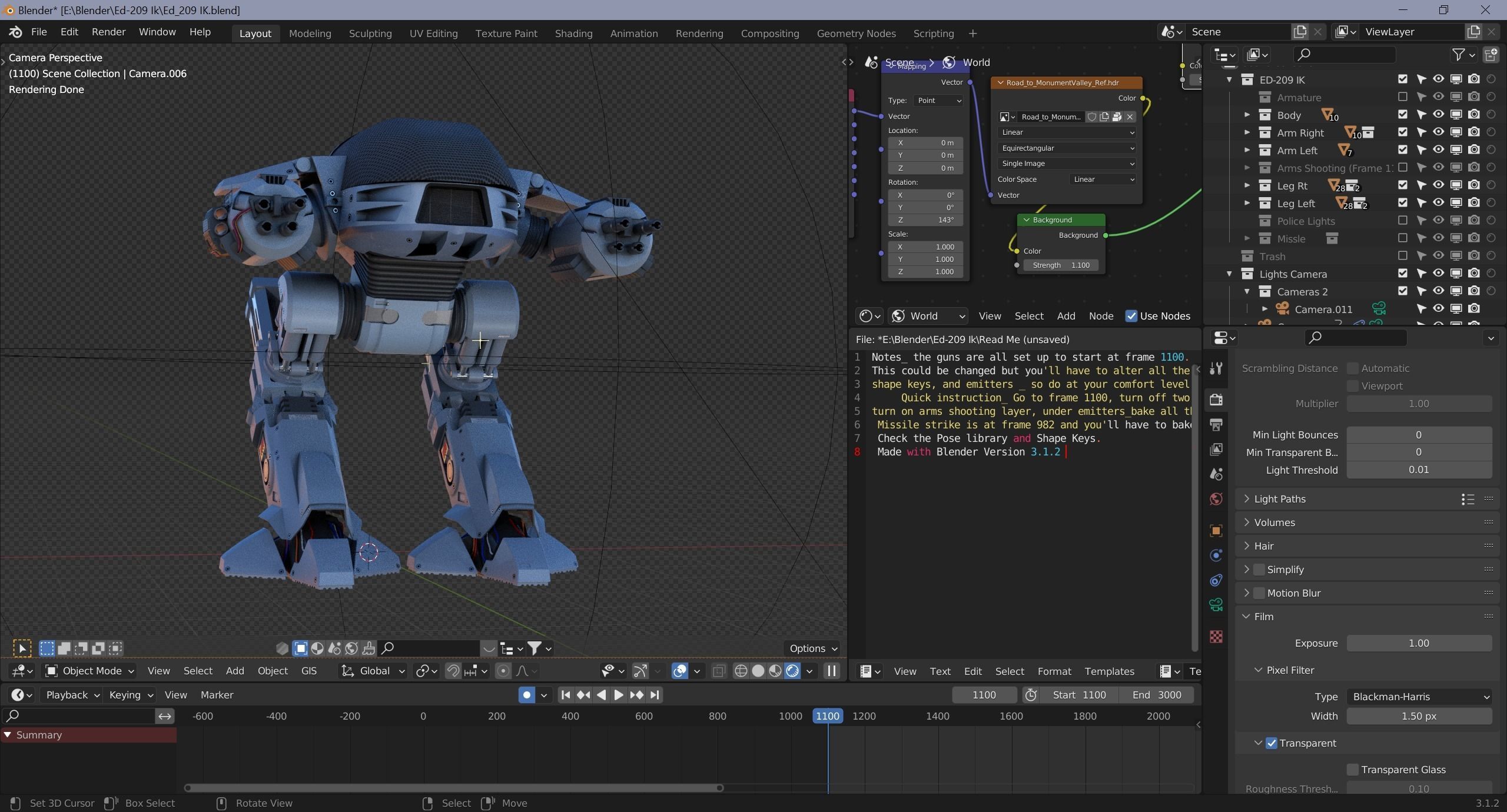The width and height of the screenshot is (1507, 812).
Task: Click the Background Strength value field
Action: [1061, 265]
